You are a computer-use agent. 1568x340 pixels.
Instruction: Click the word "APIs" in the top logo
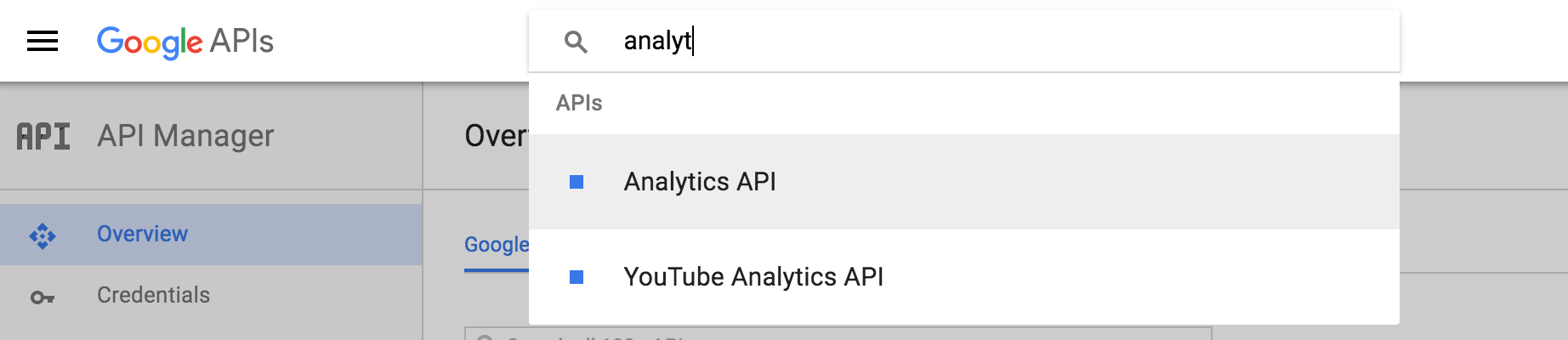click(241, 42)
